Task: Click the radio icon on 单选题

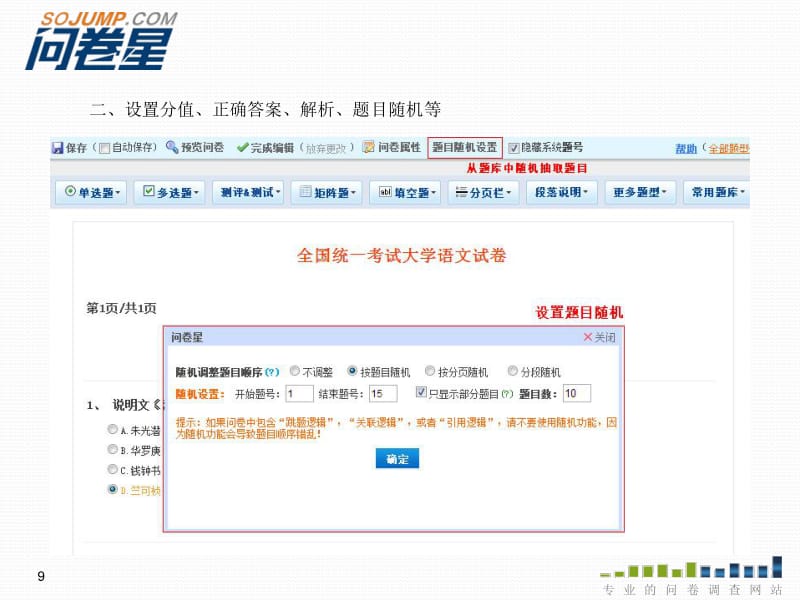Action: (x=70, y=191)
